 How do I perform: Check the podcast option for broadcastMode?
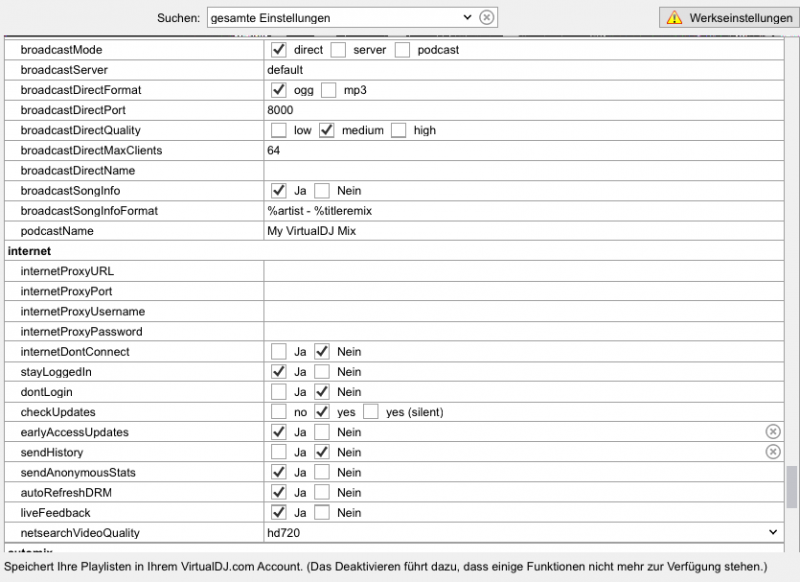[402, 50]
